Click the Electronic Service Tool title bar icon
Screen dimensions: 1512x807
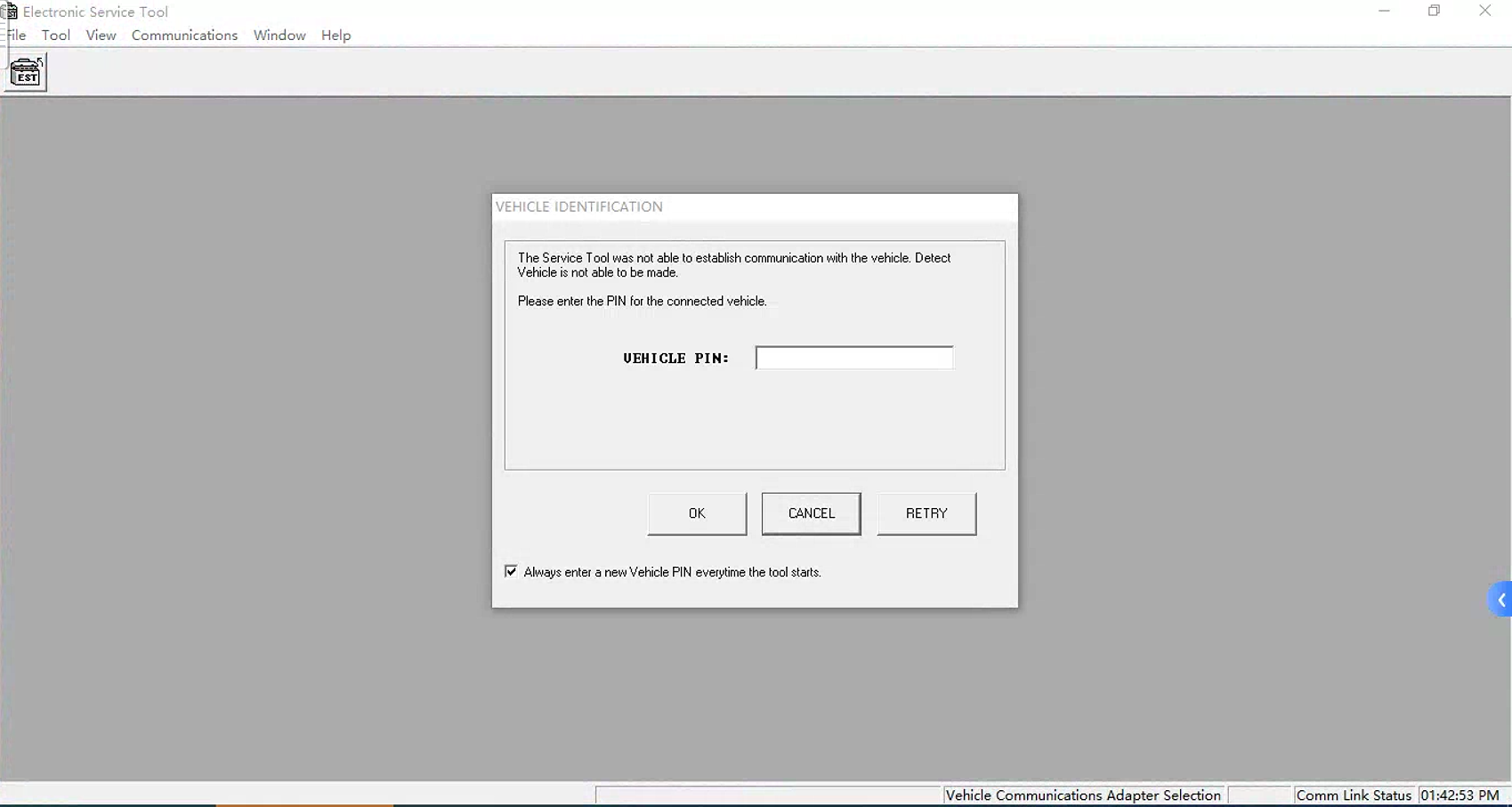[x=10, y=12]
